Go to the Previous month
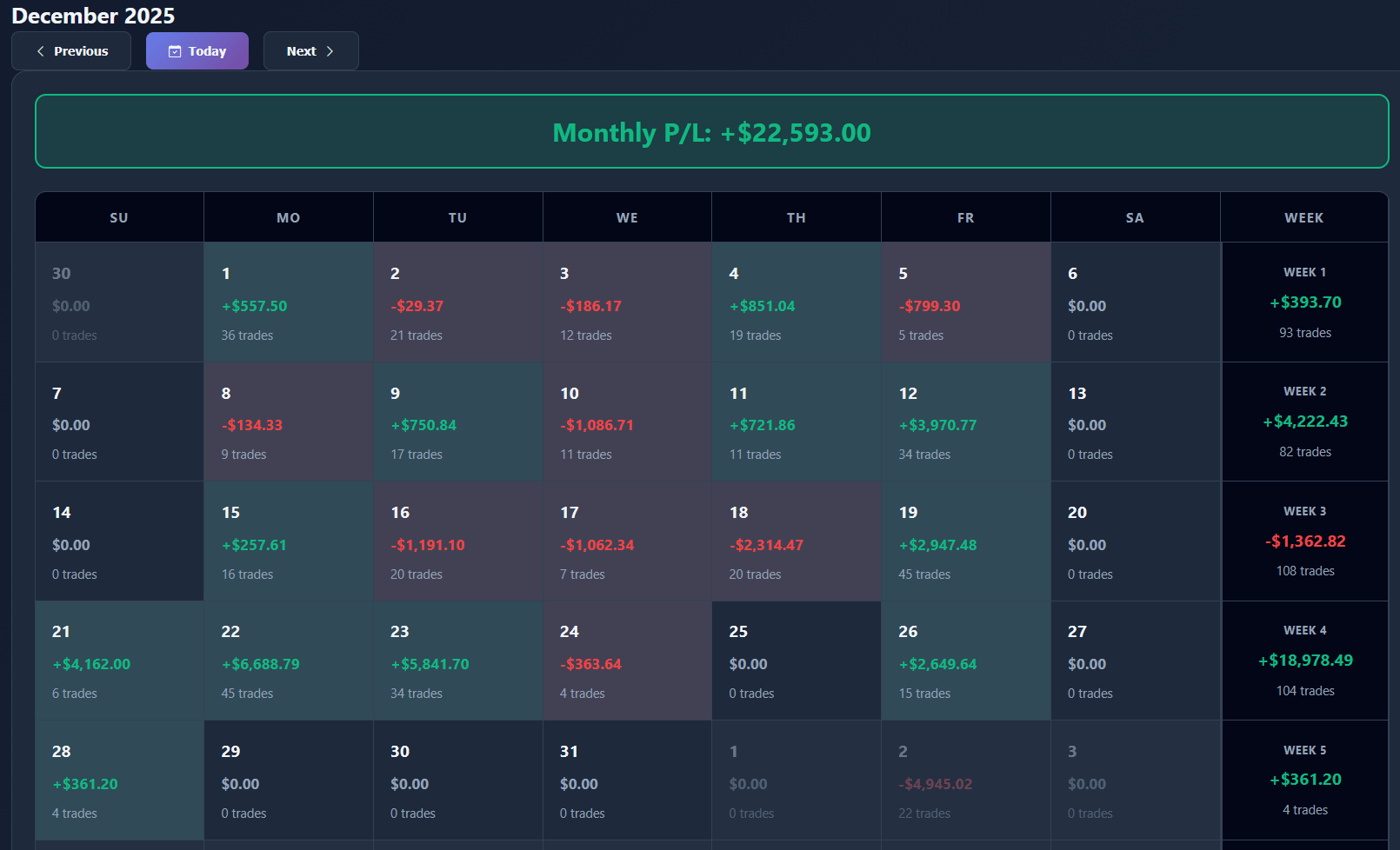Image resolution: width=1400 pixels, height=850 pixels. 71,51
